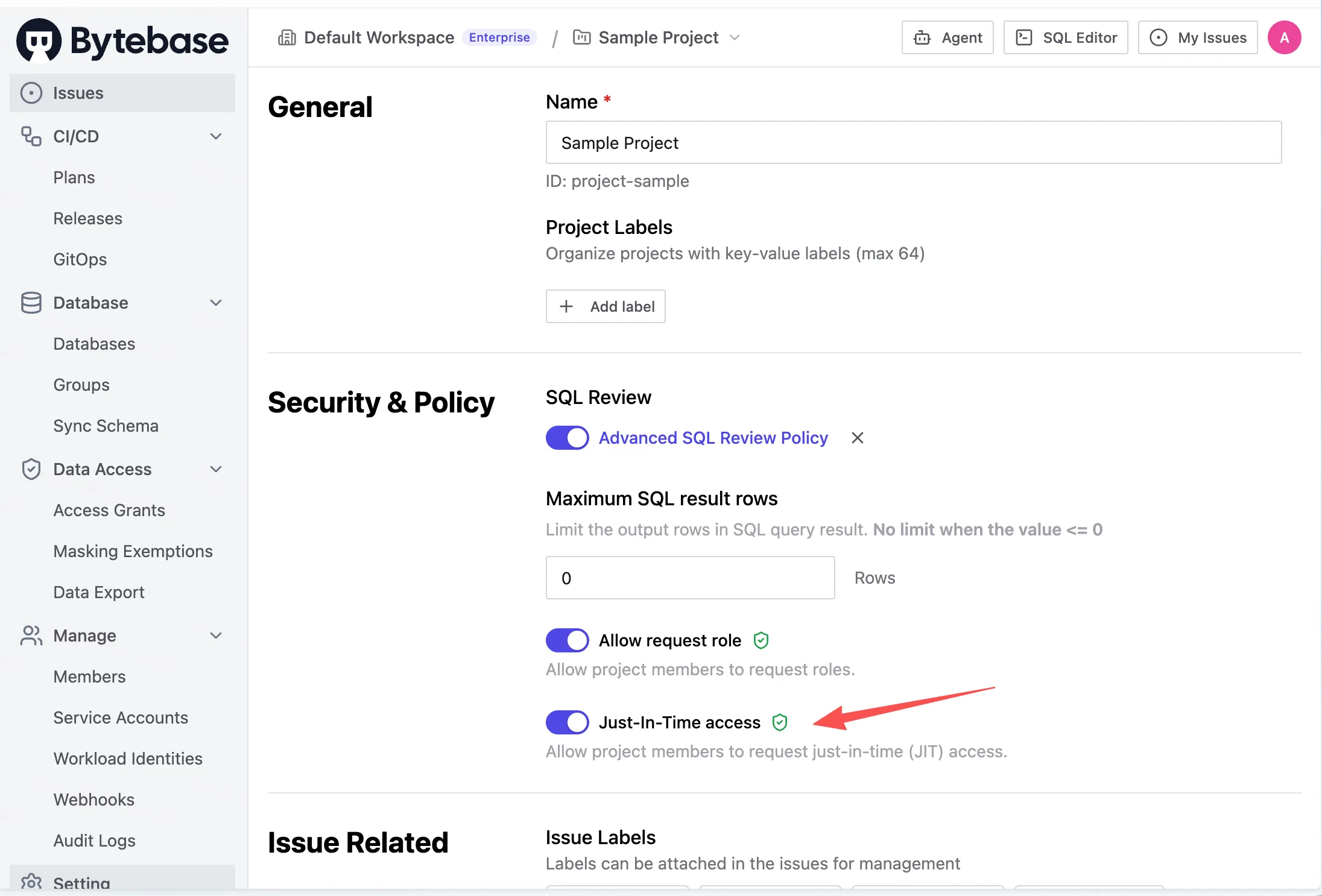Collapse the Manage sidebar section
This screenshot has width=1322, height=896.
[x=216, y=636]
